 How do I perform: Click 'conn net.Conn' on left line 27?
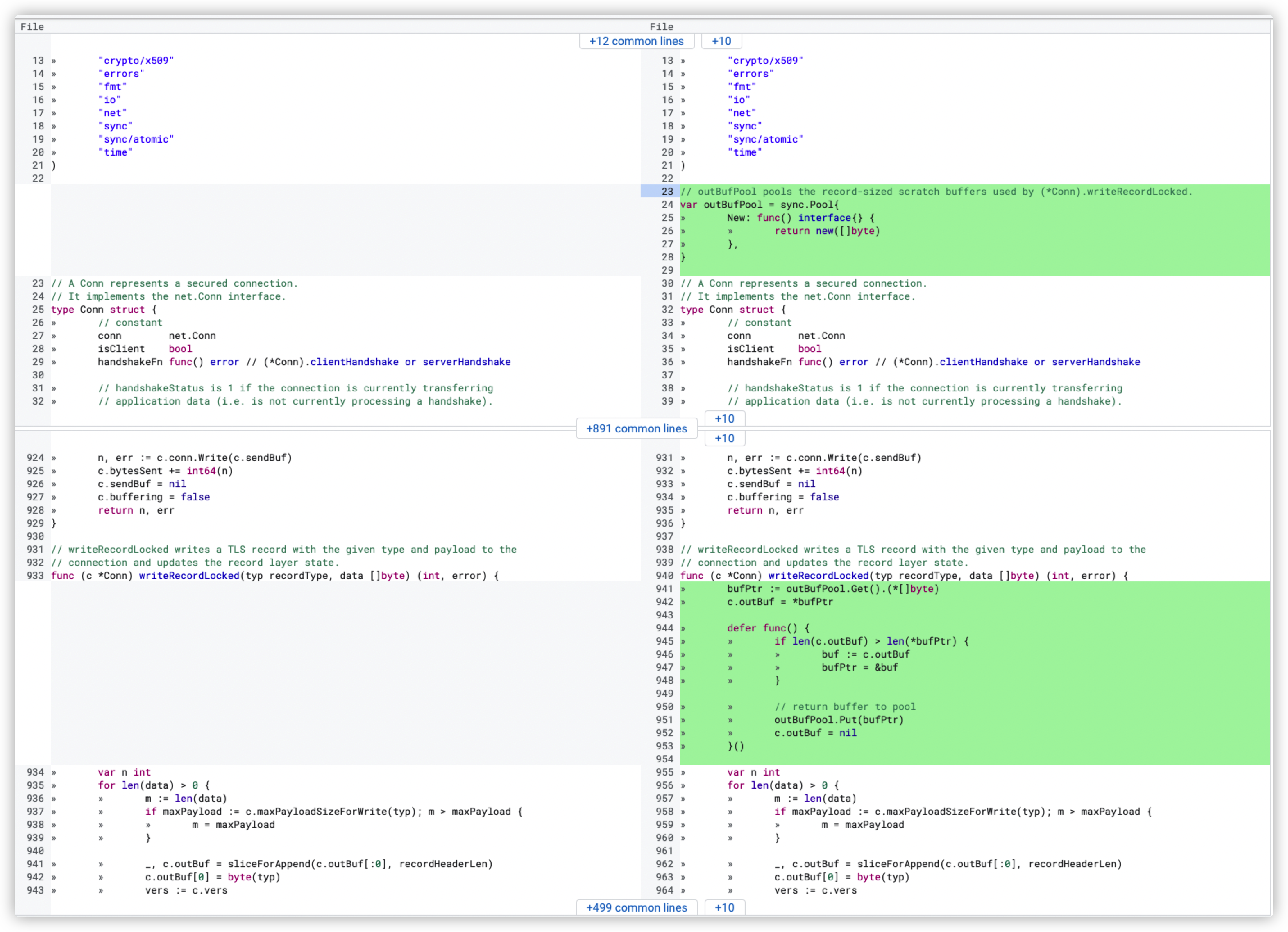(x=157, y=335)
